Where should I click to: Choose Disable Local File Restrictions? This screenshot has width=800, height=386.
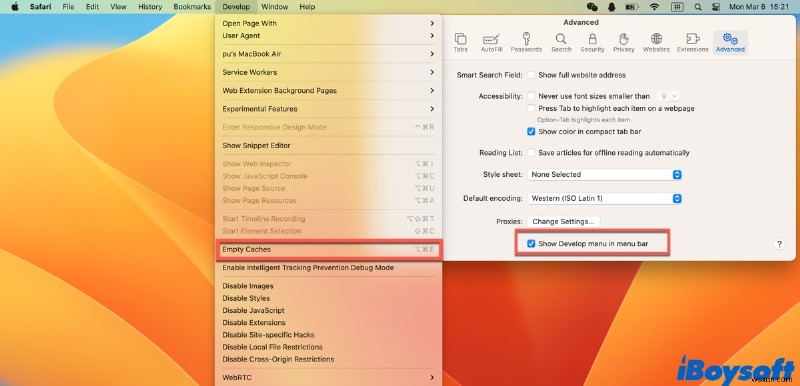(329, 347)
